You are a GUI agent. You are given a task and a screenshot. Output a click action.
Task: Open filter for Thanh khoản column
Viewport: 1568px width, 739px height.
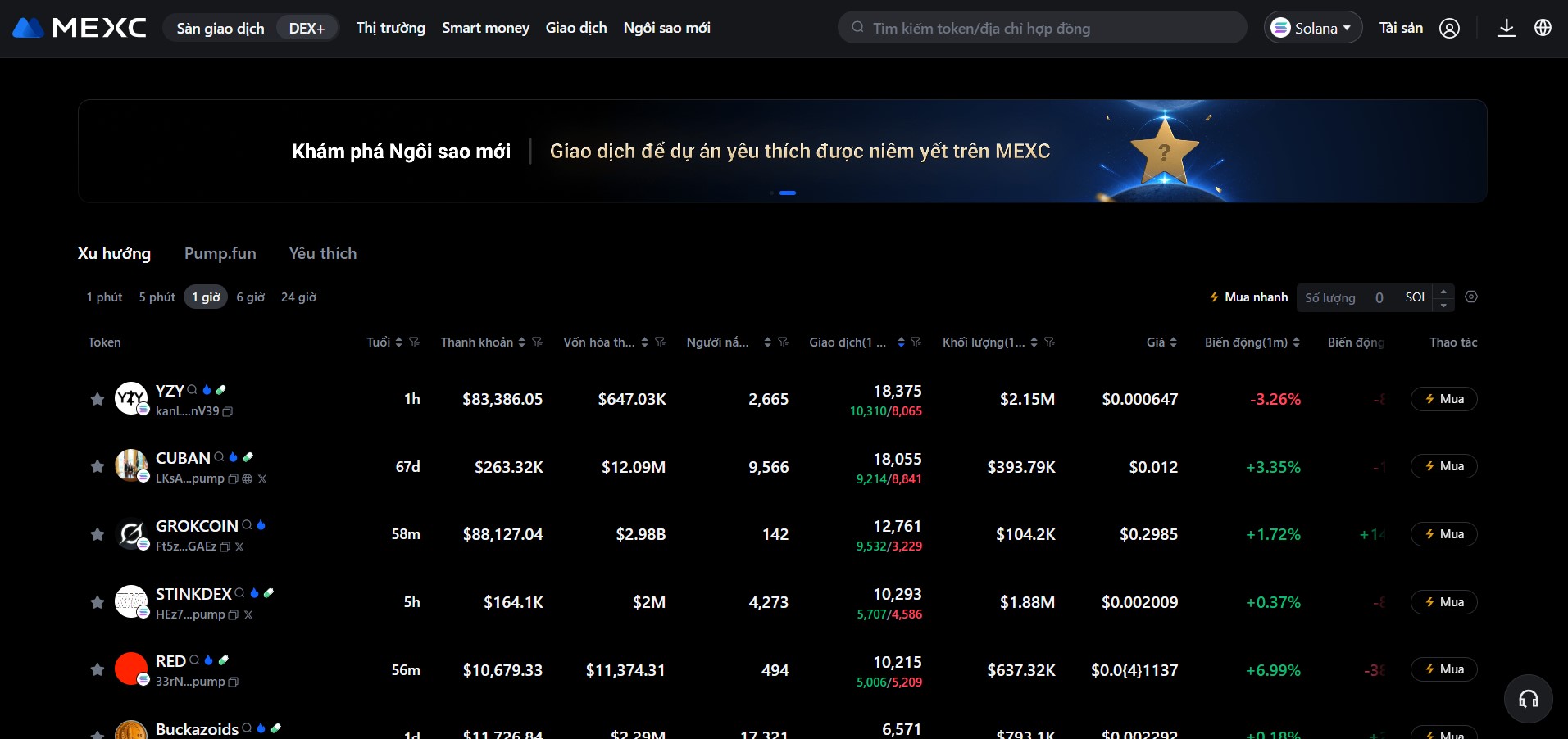coord(538,342)
